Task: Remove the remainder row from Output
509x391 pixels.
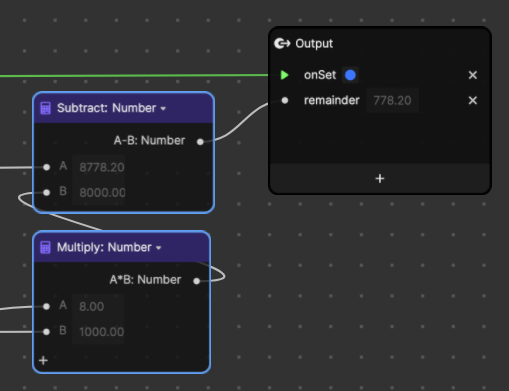Action: (473, 100)
